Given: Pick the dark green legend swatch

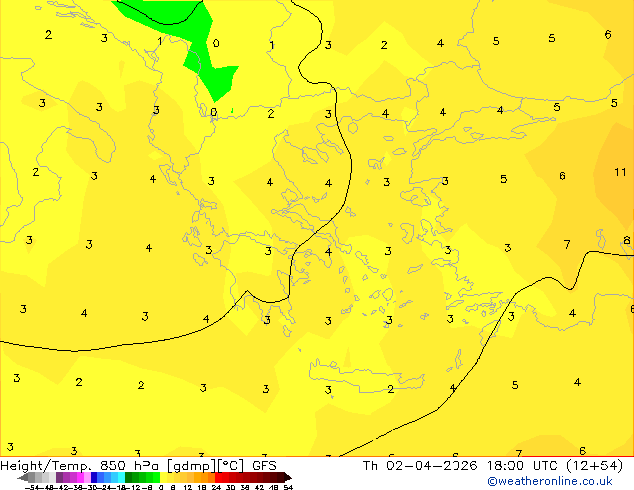Looking at the screenshot, I should tap(128, 477).
